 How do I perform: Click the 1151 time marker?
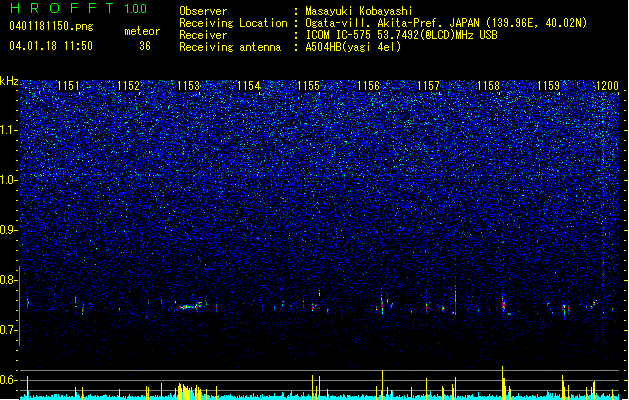[68, 86]
